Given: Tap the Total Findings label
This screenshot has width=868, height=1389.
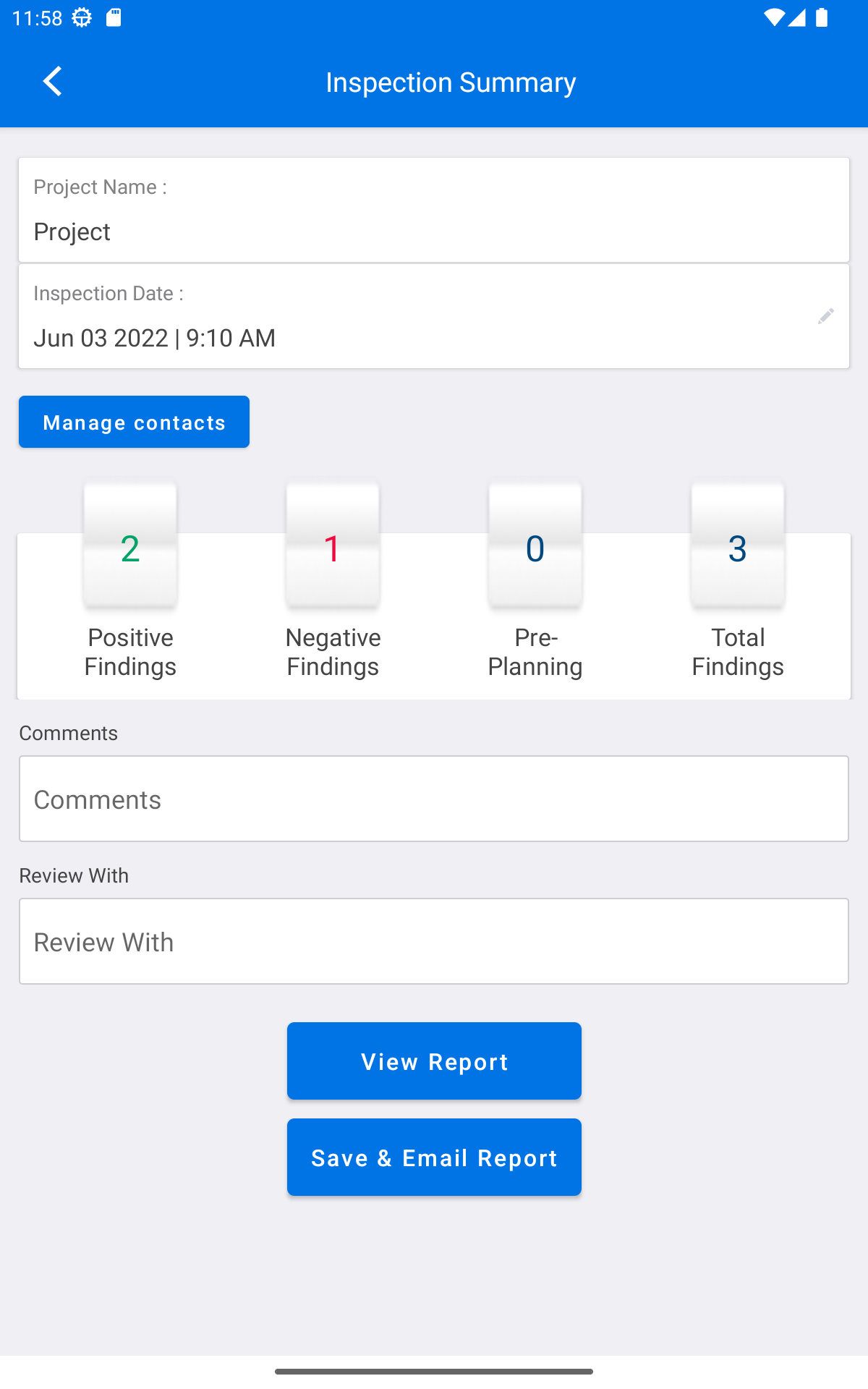Looking at the screenshot, I should (738, 652).
